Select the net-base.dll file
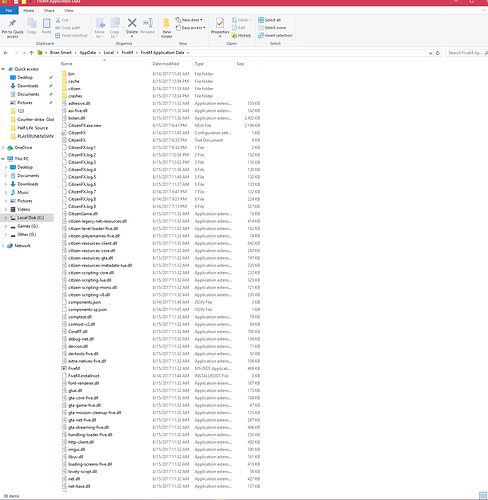The image size is (488, 500). pyautogui.click(x=79, y=486)
